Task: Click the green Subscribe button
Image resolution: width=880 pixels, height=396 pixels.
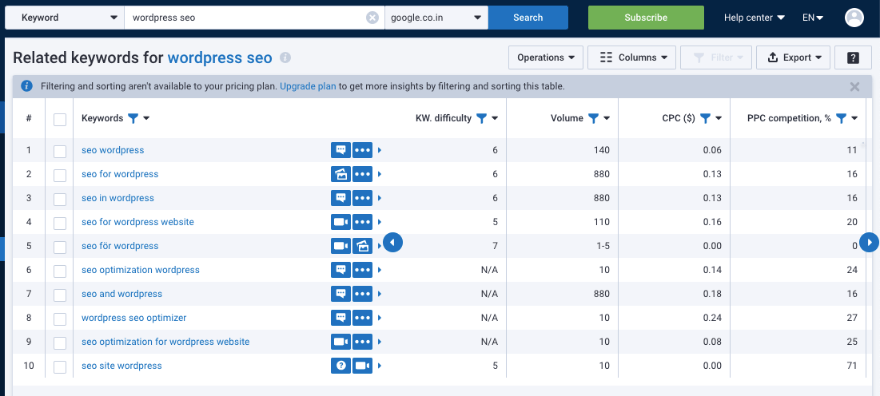Action: [x=646, y=17]
